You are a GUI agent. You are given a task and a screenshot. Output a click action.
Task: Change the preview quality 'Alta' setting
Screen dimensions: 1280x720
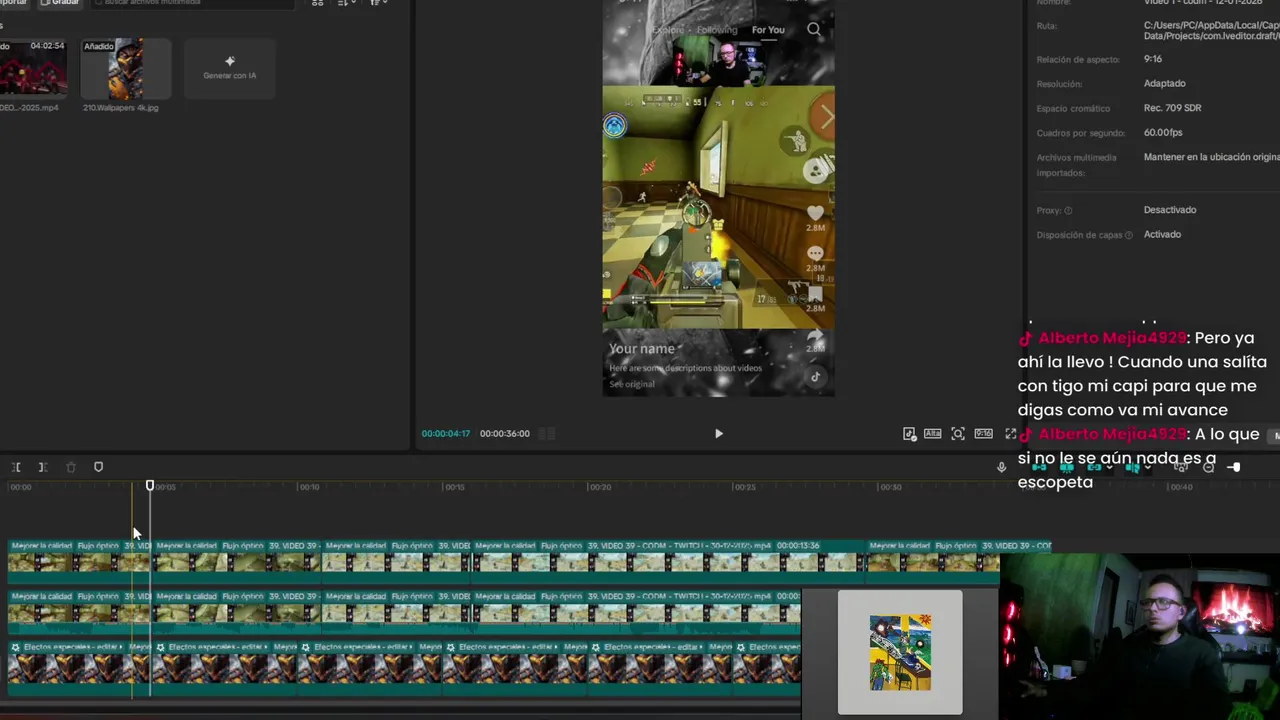click(x=932, y=433)
